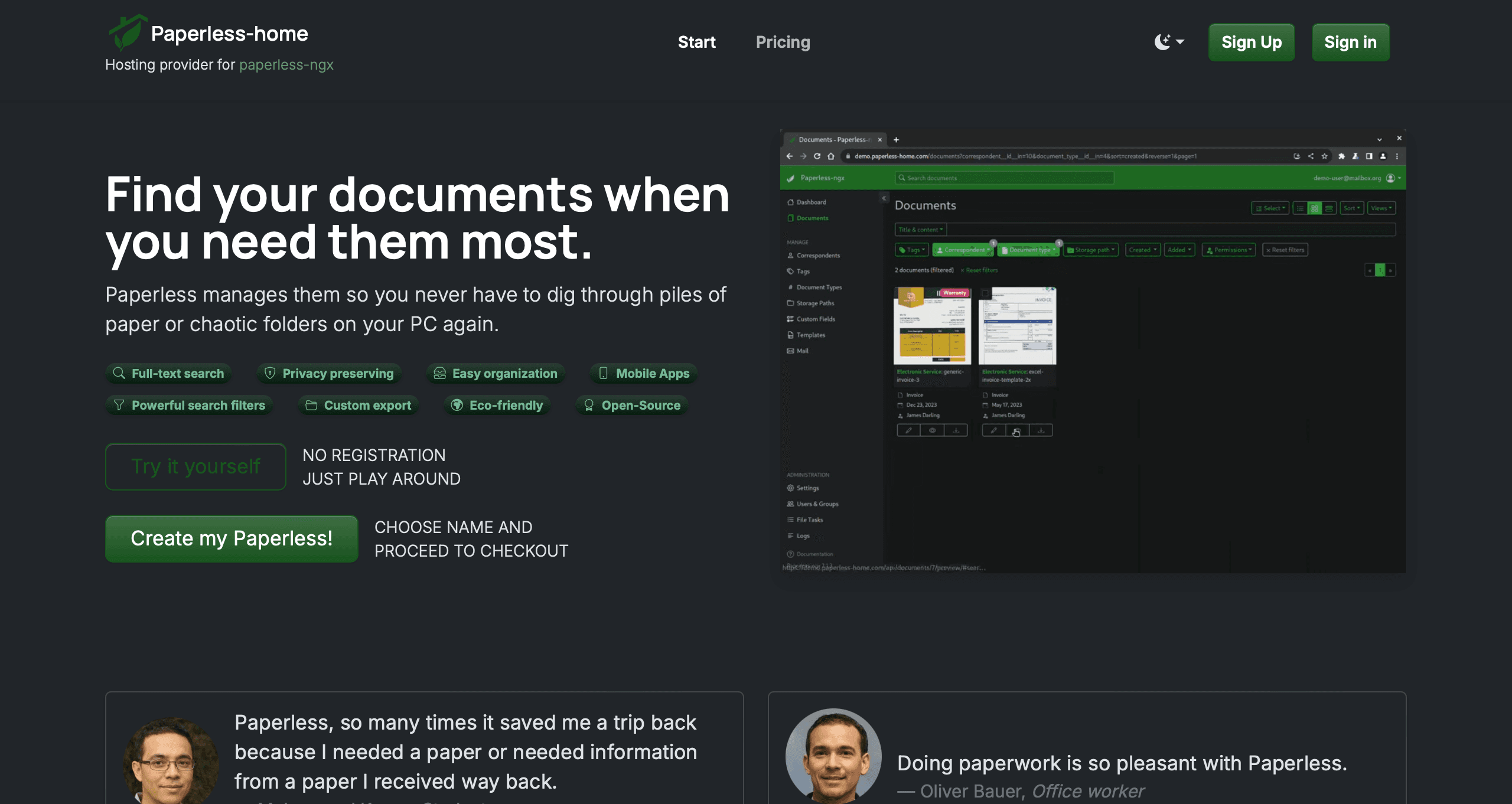Image resolution: width=1512 pixels, height=804 pixels.
Task: Open the dark mode theme switcher
Action: point(1169,42)
